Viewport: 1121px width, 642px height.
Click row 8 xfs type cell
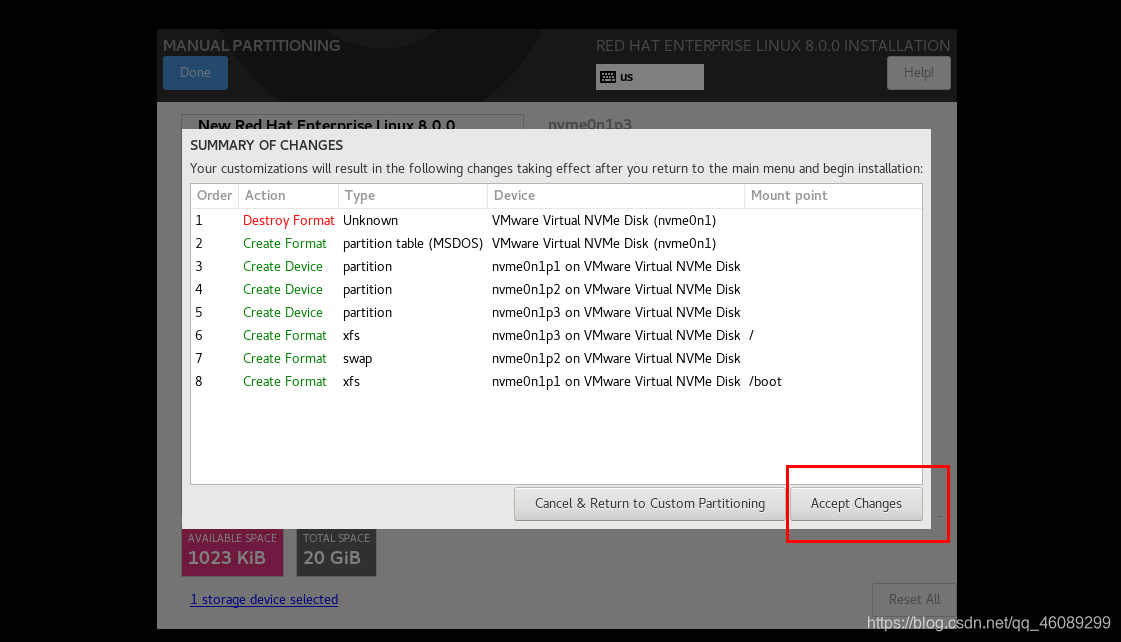point(351,381)
